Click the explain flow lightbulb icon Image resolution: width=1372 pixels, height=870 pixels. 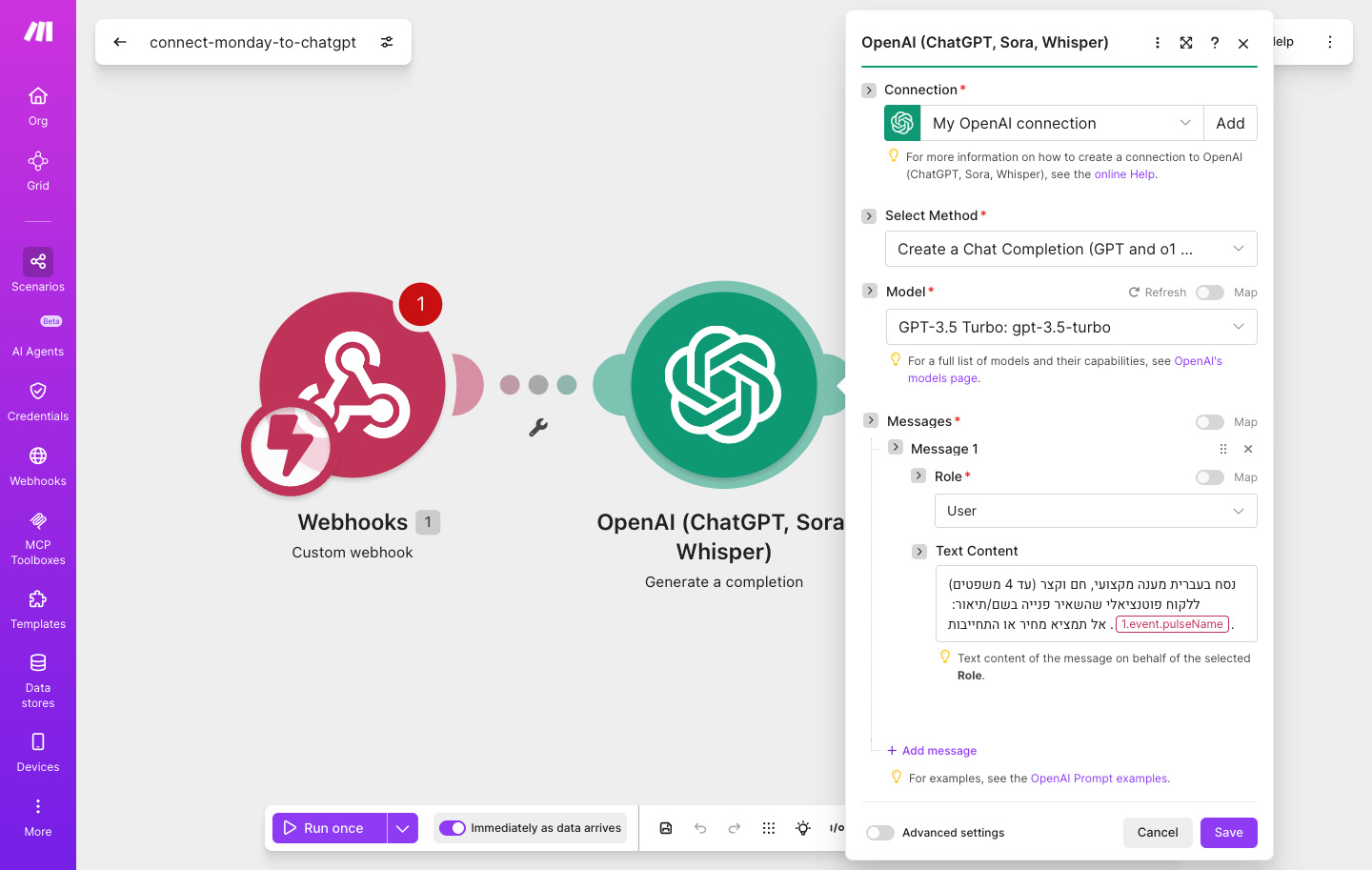tap(803, 828)
